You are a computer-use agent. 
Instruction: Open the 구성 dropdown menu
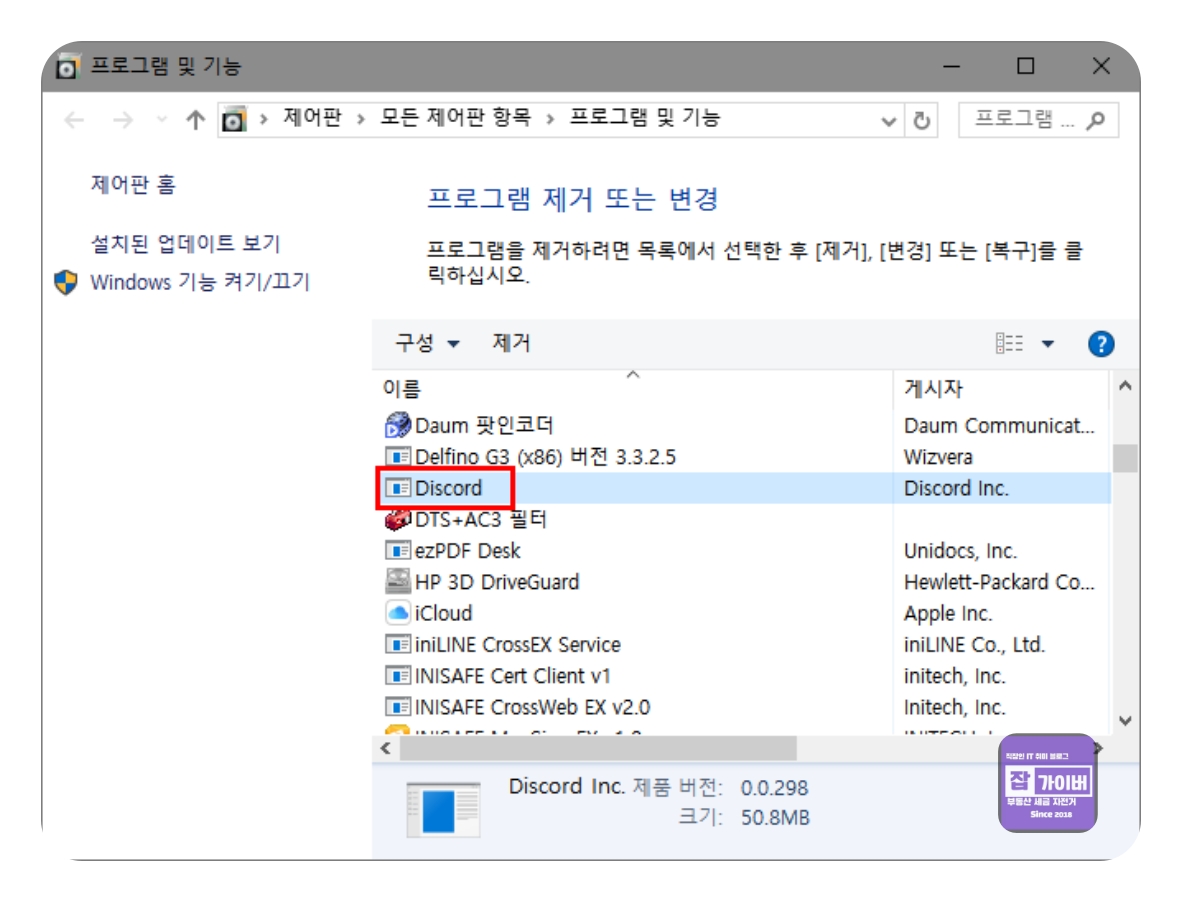click(427, 344)
